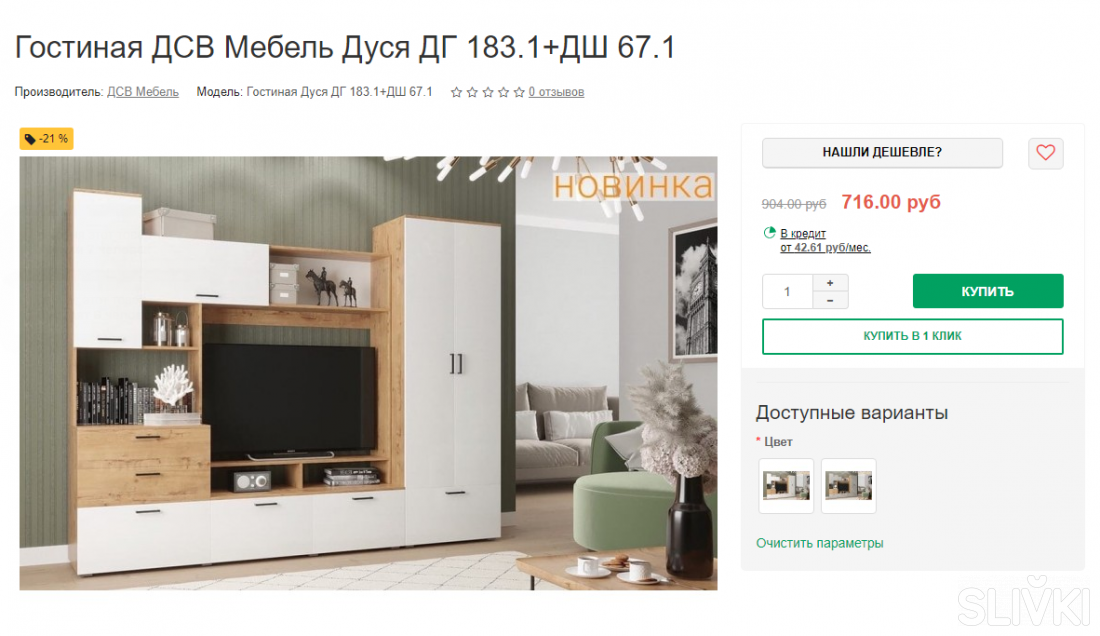Click the credit pie-chart icon

pos(770,233)
